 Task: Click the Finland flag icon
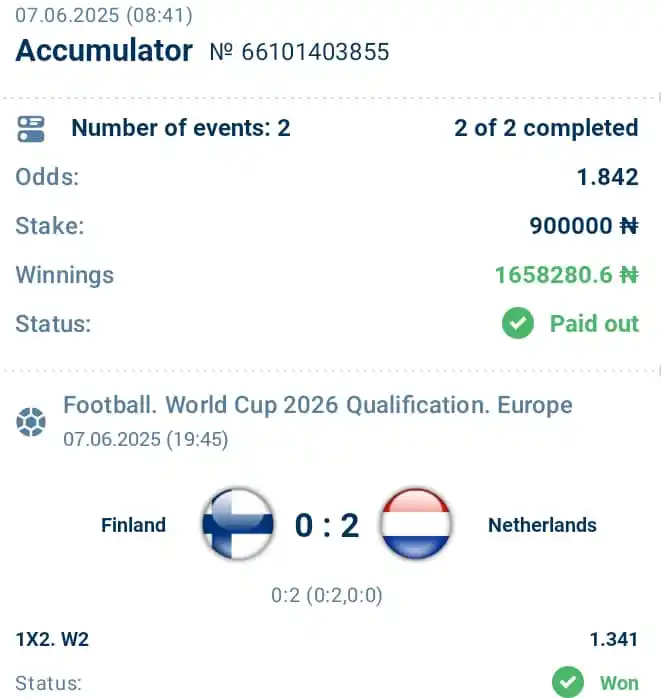coord(238,524)
